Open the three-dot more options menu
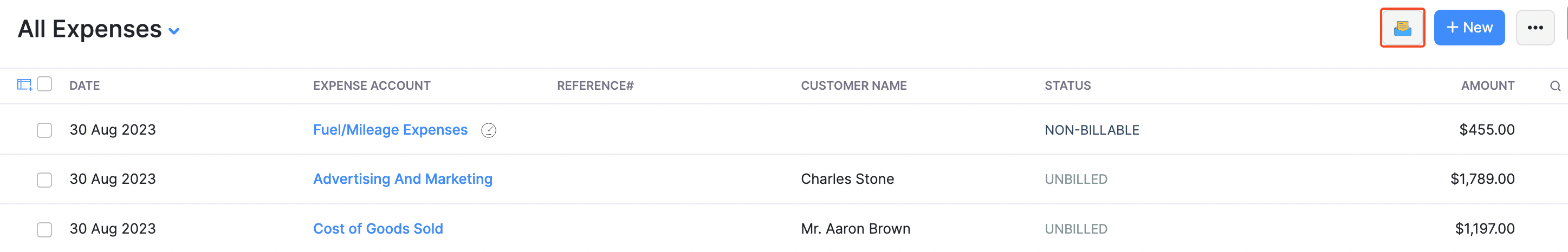1568x252 pixels. [1534, 28]
